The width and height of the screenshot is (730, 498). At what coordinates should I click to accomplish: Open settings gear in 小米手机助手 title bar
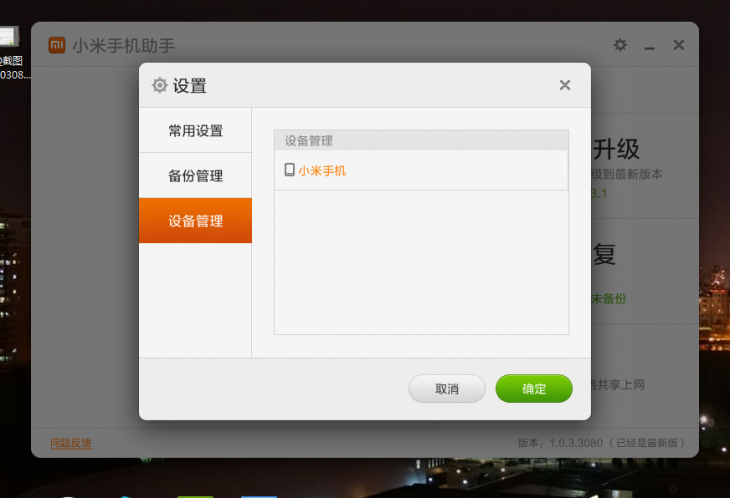(x=620, y=45)
